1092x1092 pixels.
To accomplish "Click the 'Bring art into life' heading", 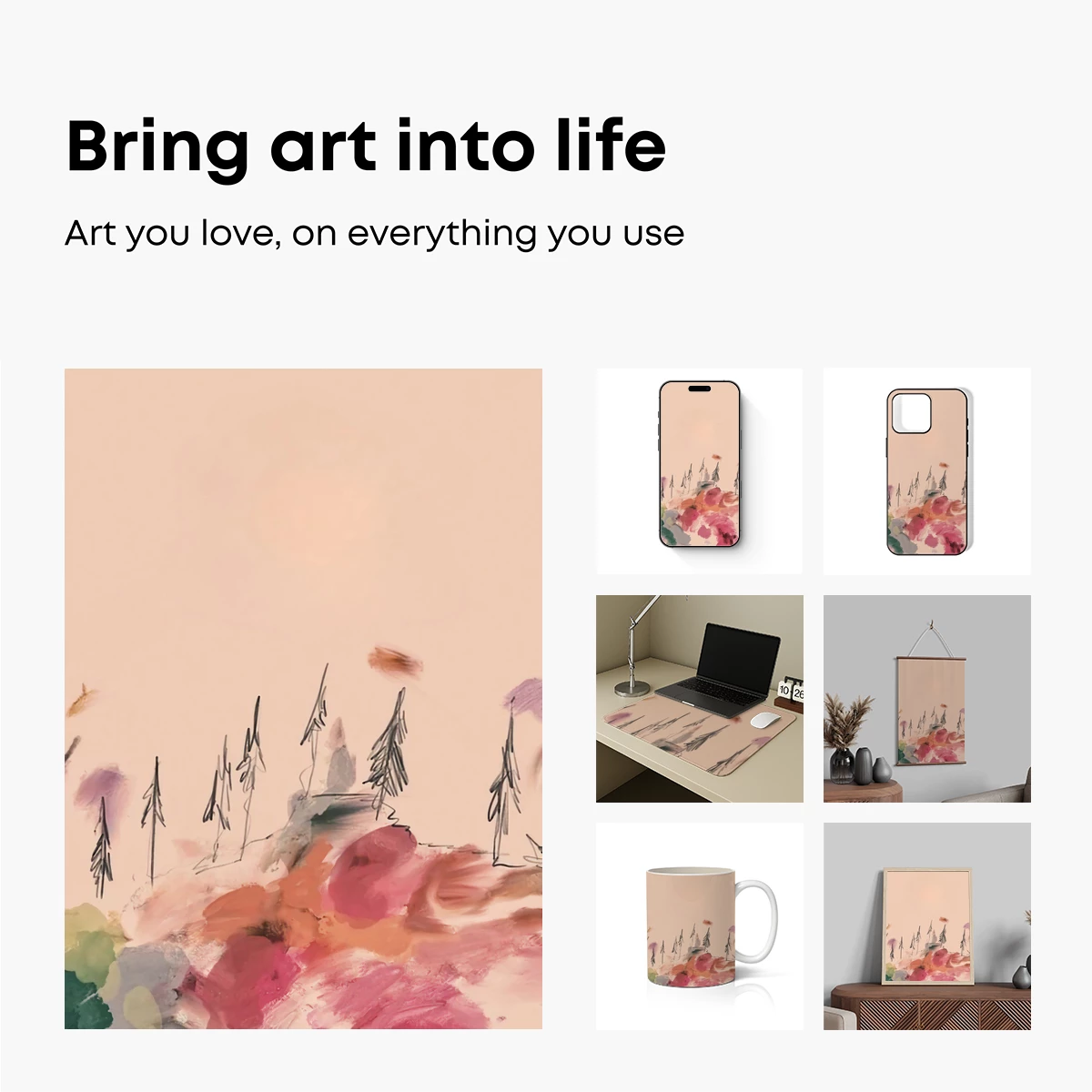I will click(366, 147).
